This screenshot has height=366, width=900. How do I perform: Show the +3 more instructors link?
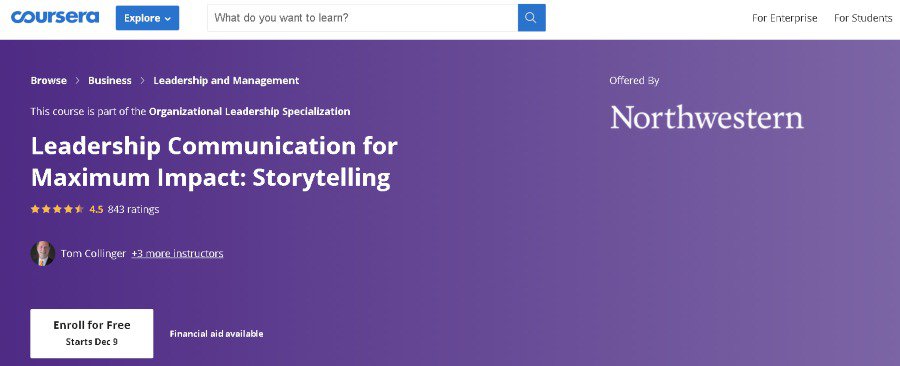click(177, 254)
